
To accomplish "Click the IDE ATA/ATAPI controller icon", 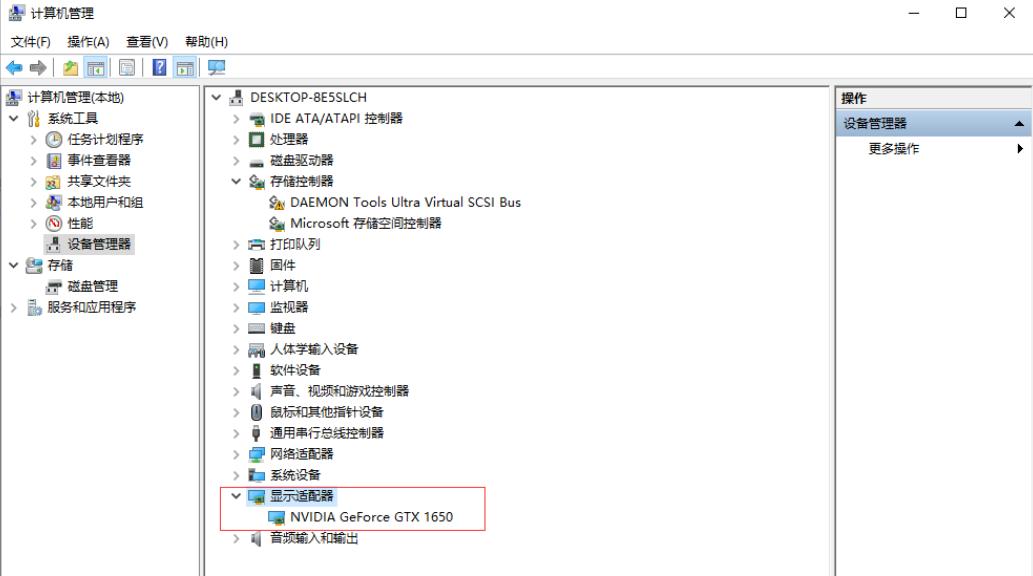I will pyautogui.click(x=256, y=119).
